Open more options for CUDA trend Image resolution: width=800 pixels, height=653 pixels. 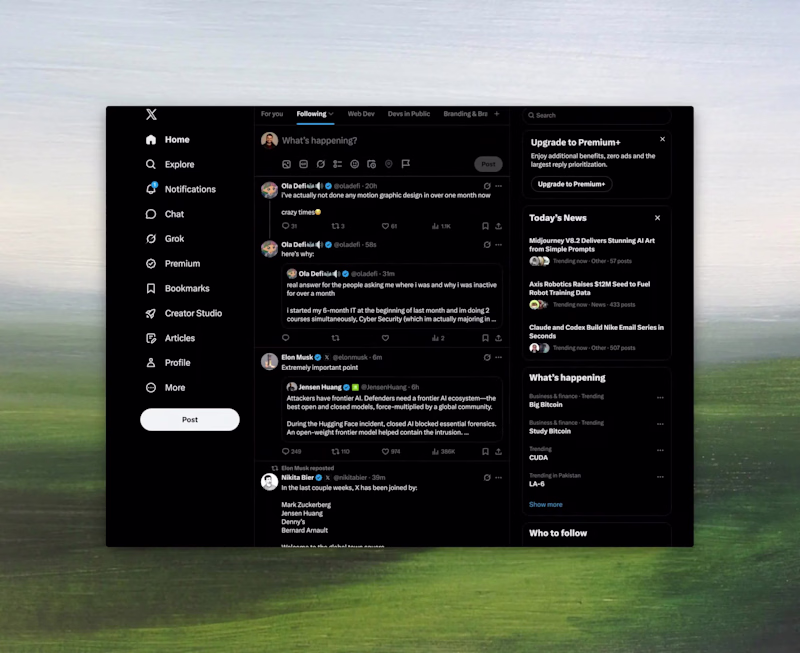pos(660,450)
